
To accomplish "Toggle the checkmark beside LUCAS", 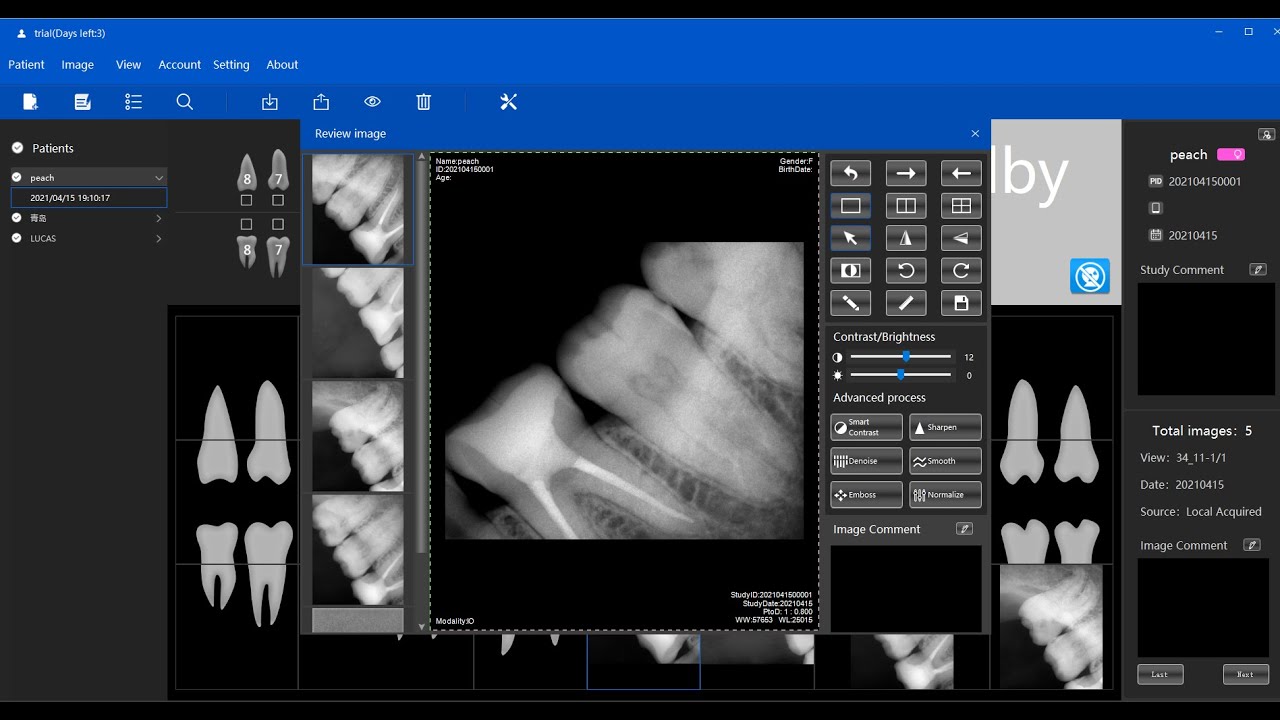I will (x=17, y=238).
